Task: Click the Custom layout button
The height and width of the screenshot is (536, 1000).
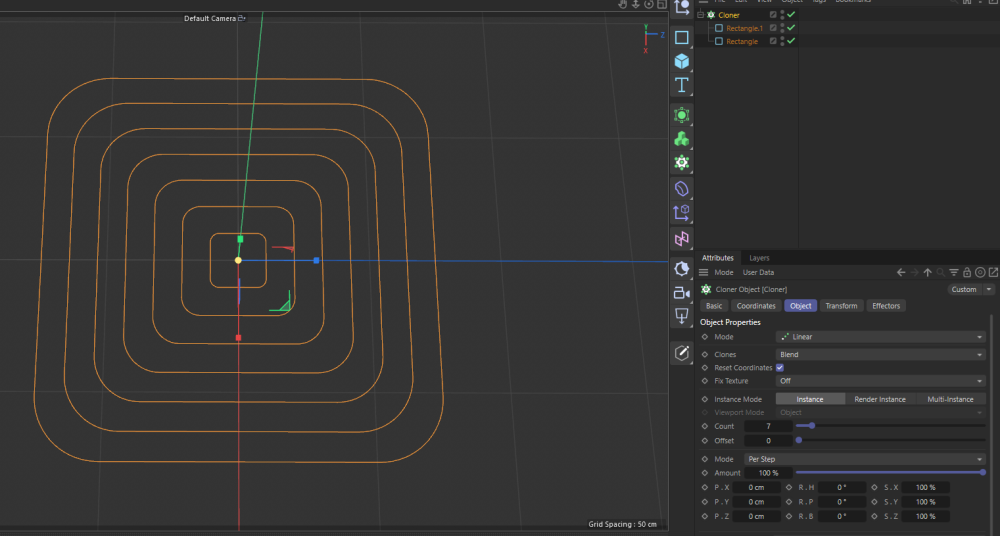Action: pos(964,289)
